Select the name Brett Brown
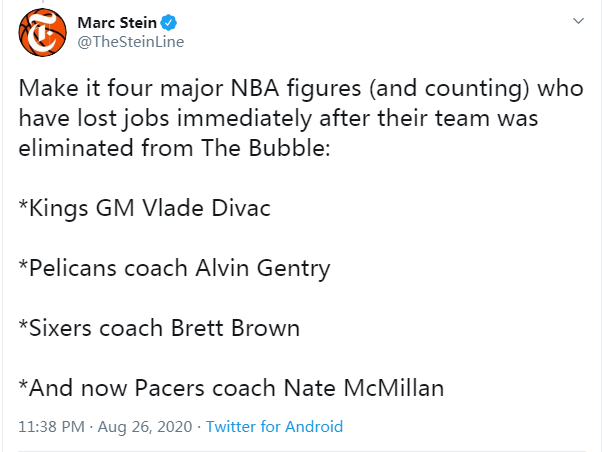This screenshot has height=452, width=602. (x=235, y=328)
